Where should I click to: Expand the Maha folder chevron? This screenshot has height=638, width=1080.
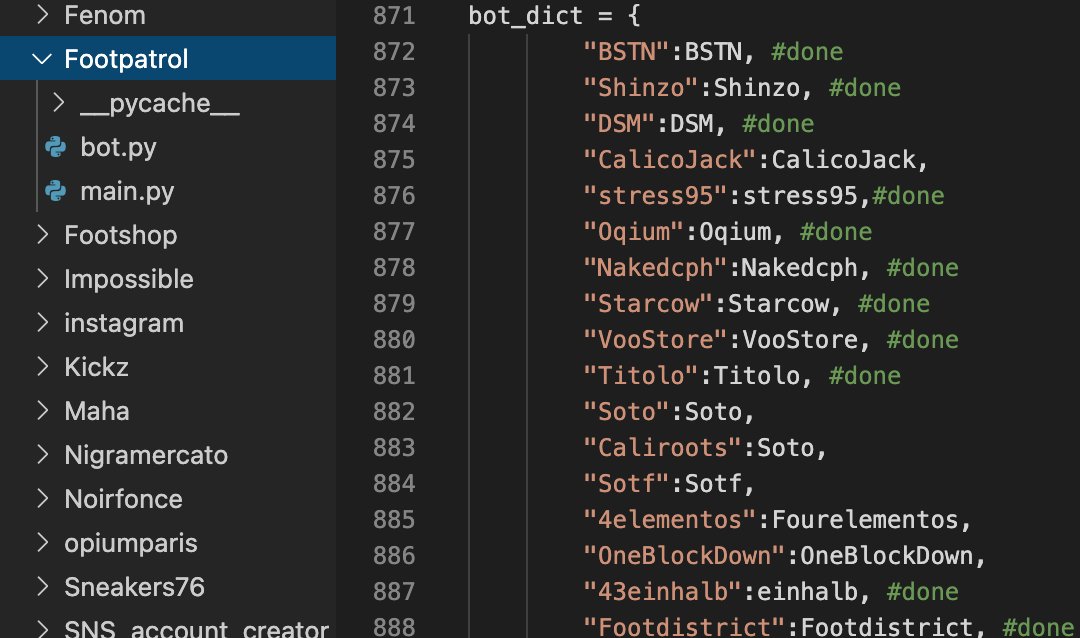click(x=43, y=411)
